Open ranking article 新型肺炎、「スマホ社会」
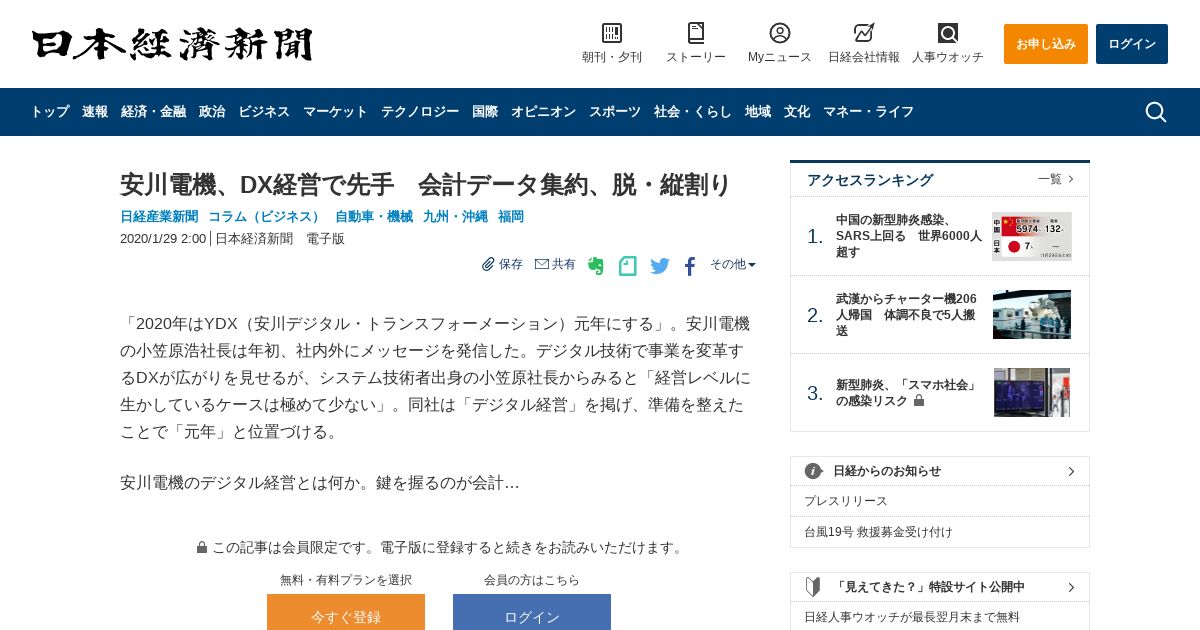This screenshot has height=630, width=1200. 907,392
